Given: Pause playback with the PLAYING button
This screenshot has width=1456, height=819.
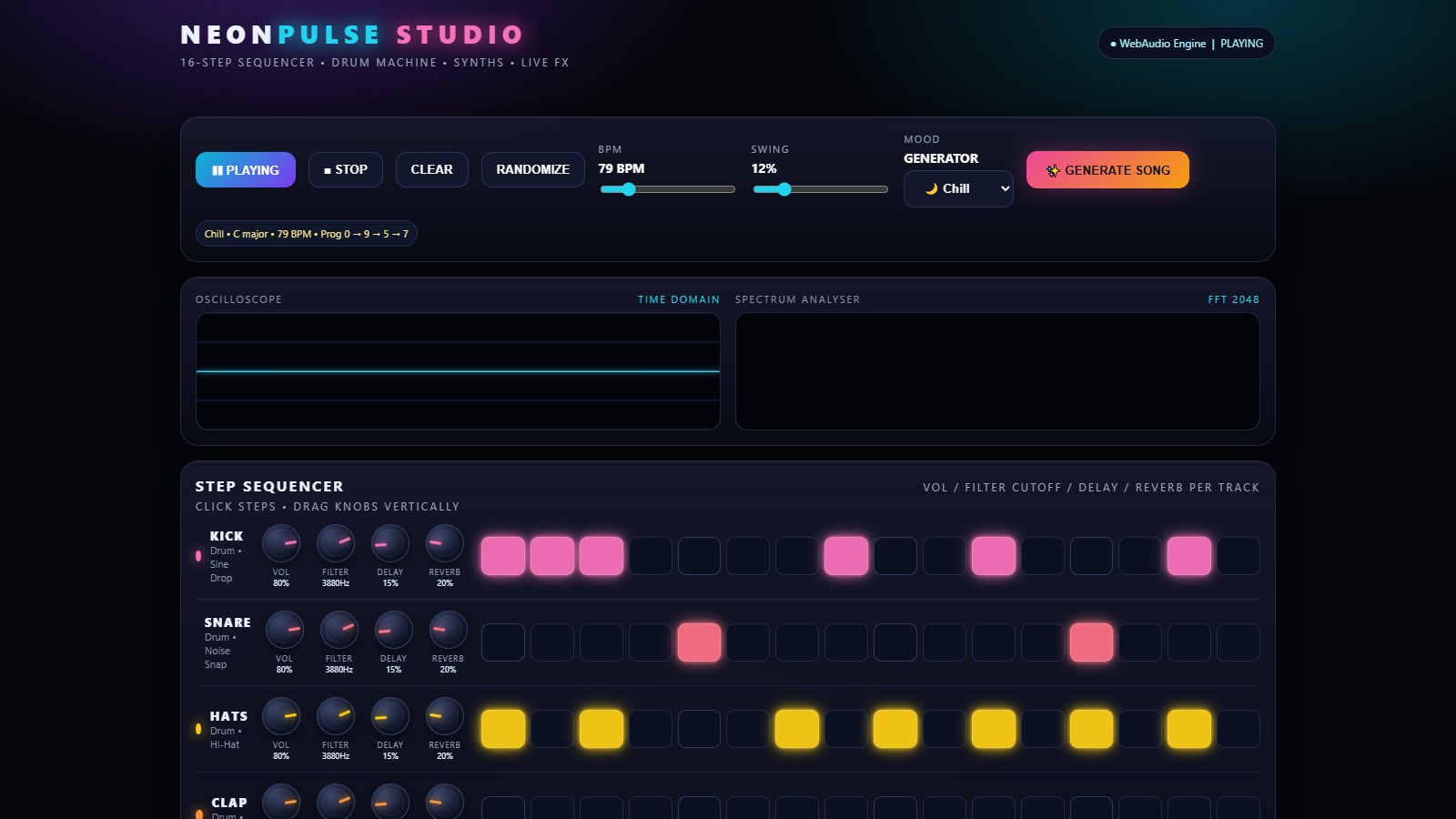Looking at the screenshot, I should [246, 169].
